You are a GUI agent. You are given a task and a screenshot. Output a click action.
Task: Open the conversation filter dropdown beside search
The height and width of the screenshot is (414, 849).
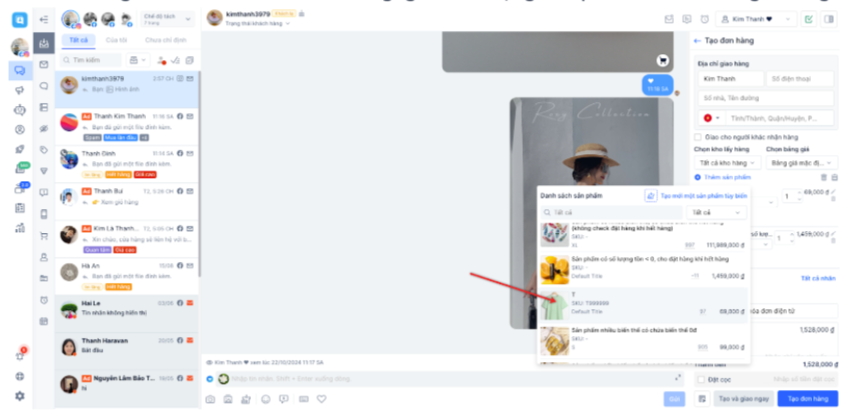coord(138,60)
